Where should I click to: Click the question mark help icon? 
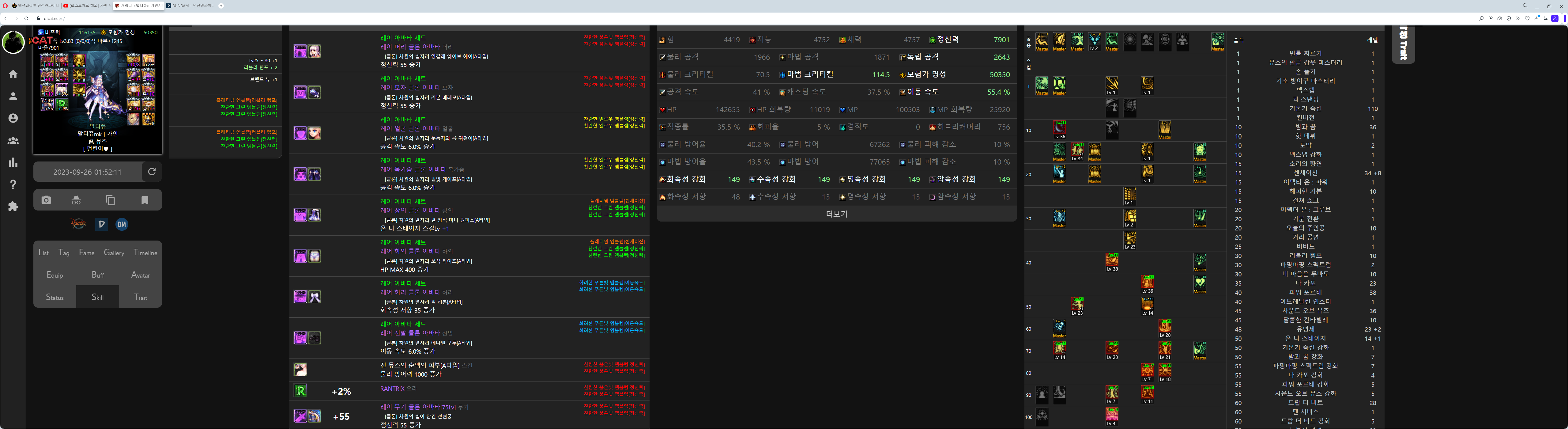(x=13, y=184)
